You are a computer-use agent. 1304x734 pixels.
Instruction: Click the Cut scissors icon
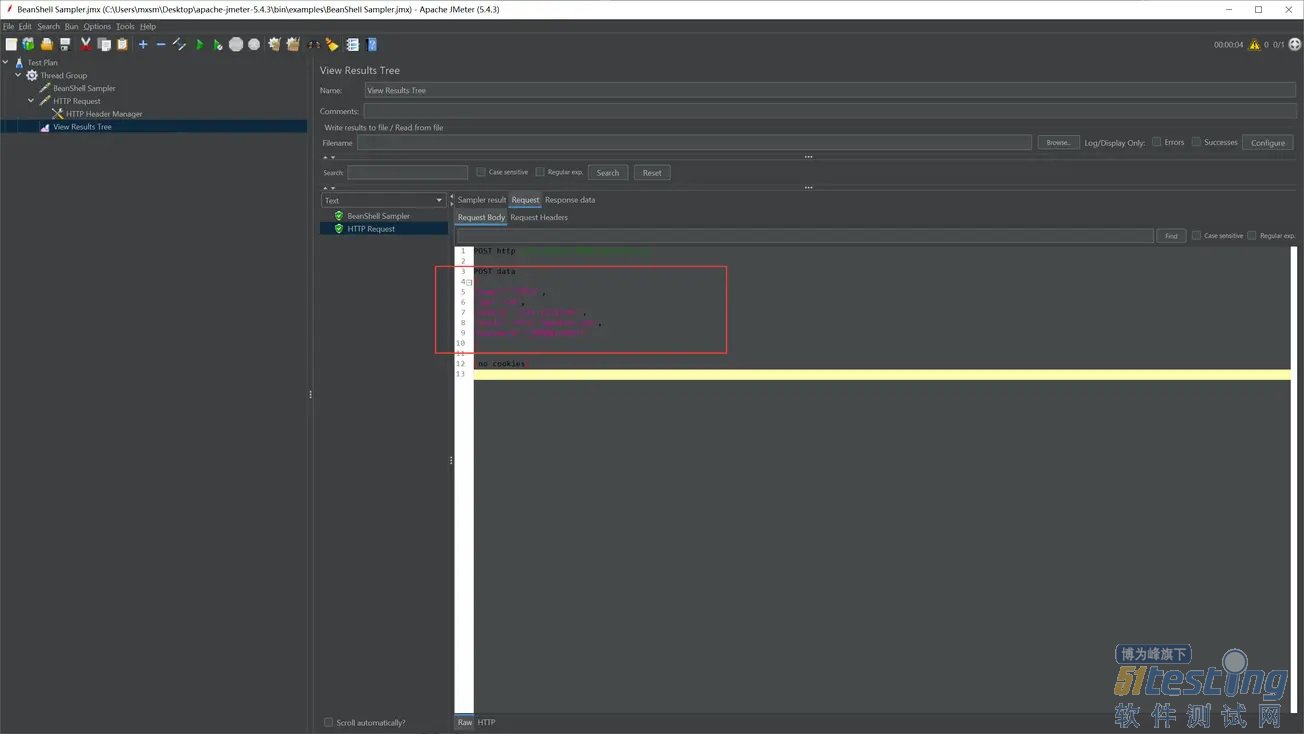coord(86,44)
